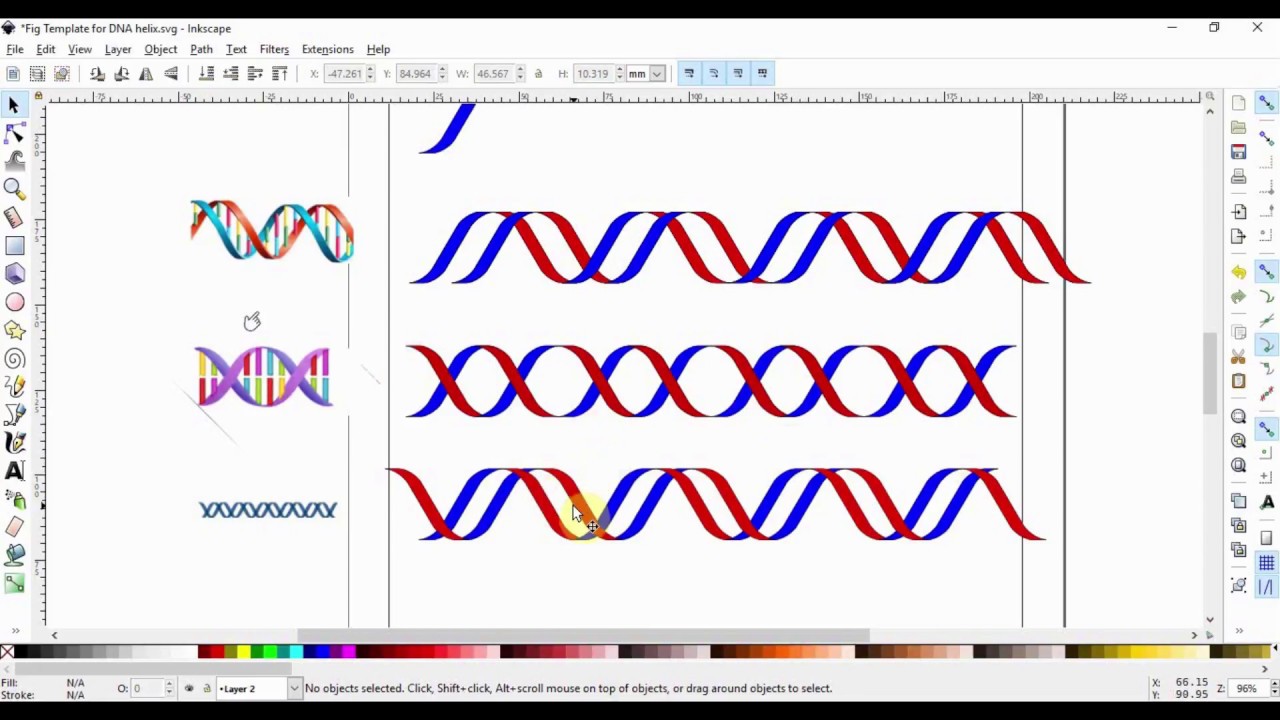
Task: Open the File menu
Action: (x=15, y=49)
